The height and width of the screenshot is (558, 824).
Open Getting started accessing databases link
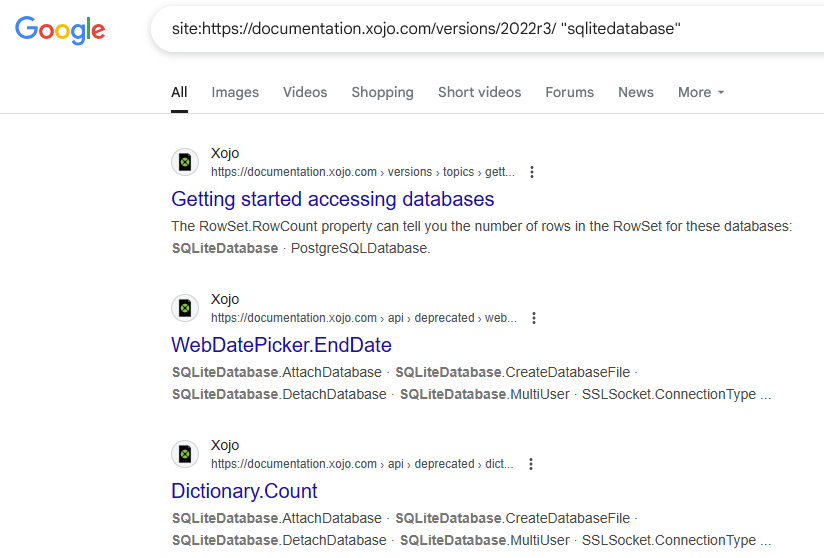click(x=333, y=200)
